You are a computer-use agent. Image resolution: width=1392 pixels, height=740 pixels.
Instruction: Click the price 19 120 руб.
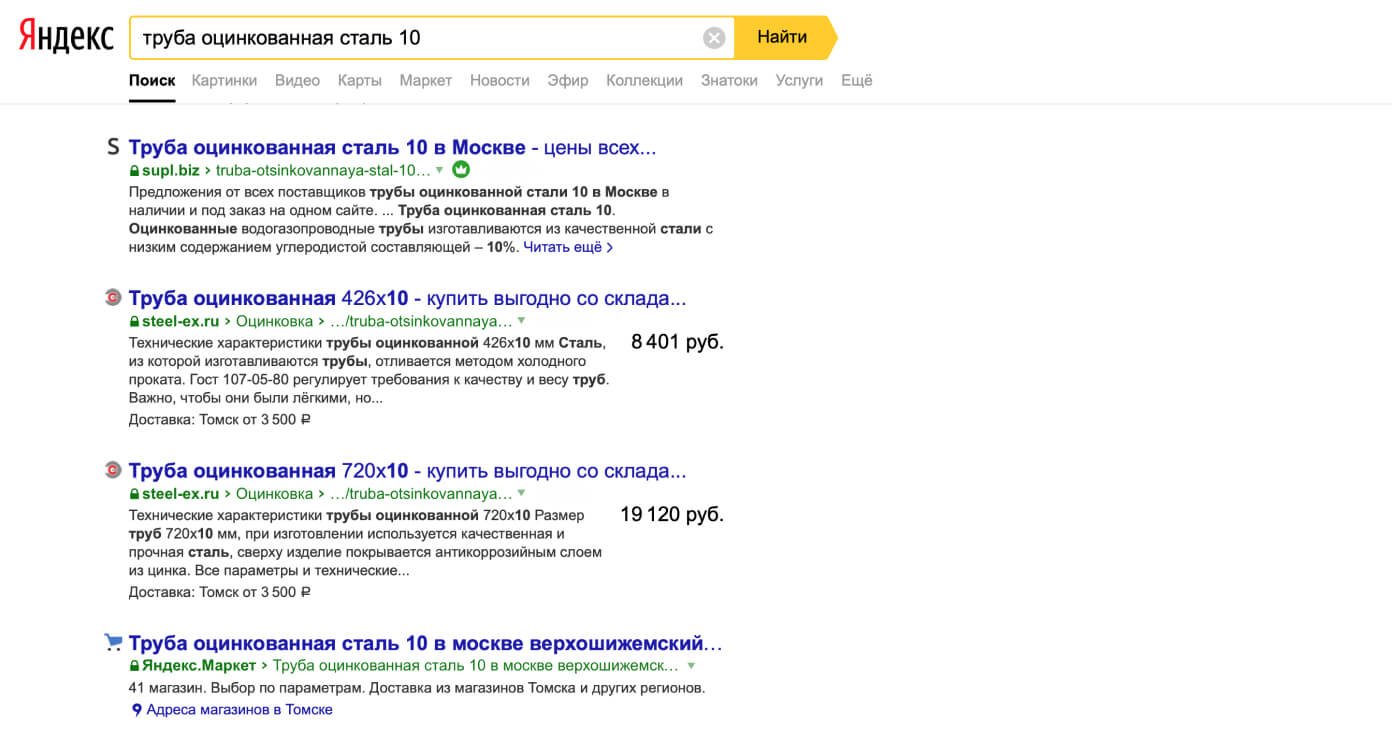tap(672, 514)
